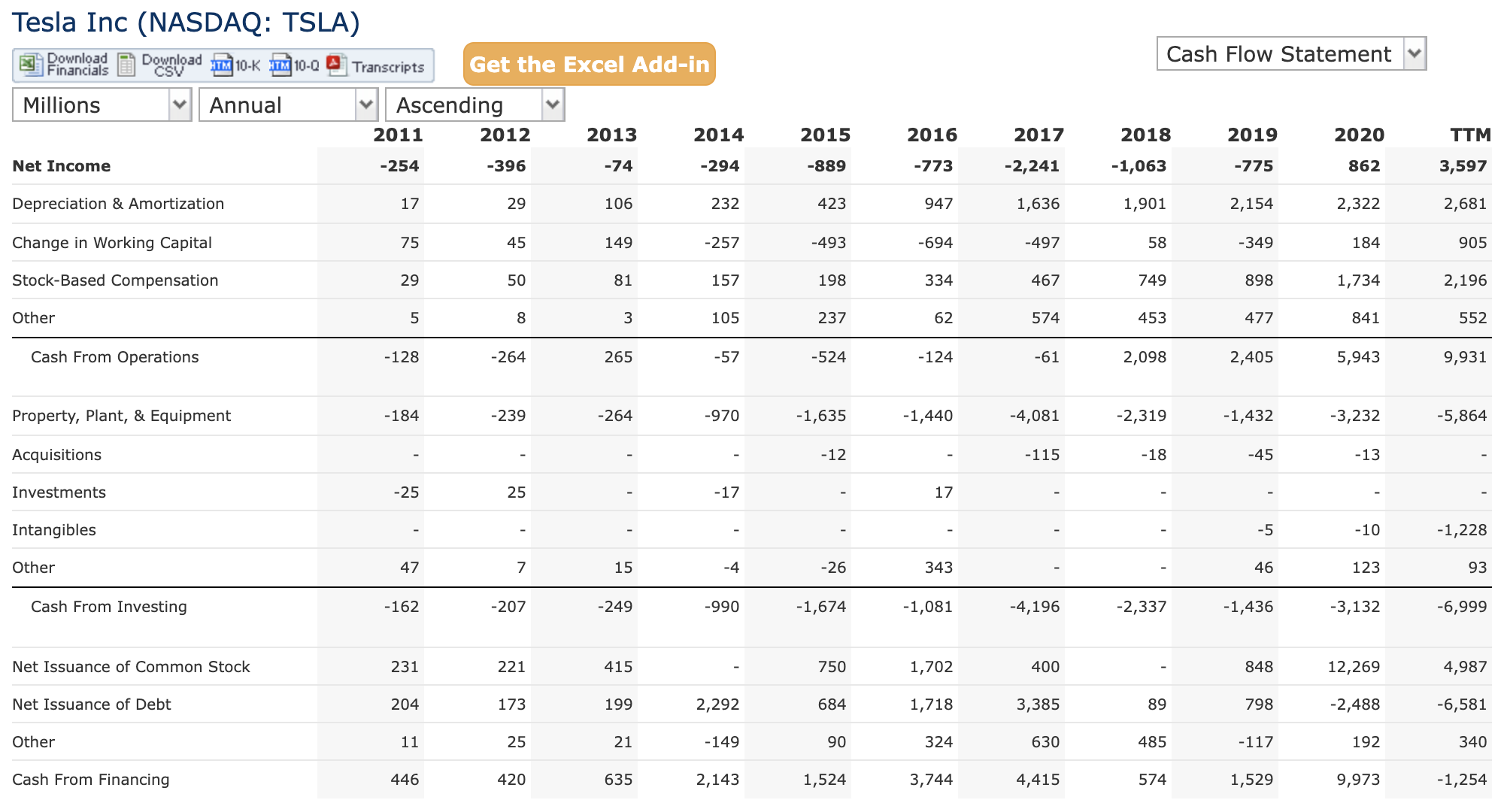Click the Cash From Operations row label
The width and height of the screenshot is (1507, 812).
point(114,357)
